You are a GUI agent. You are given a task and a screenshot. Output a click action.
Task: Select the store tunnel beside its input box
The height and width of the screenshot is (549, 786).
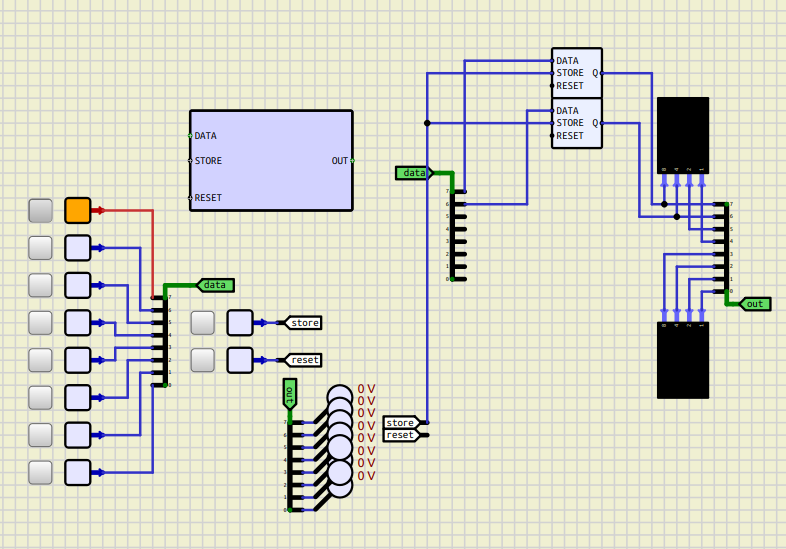click(x=304, y=323)
